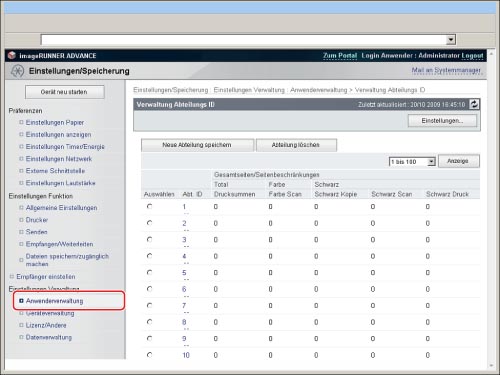This screenshot has width=500, height=375.
Task: Open Empfangen/Weiterleiten in sidebar
Action: [59, 244]
